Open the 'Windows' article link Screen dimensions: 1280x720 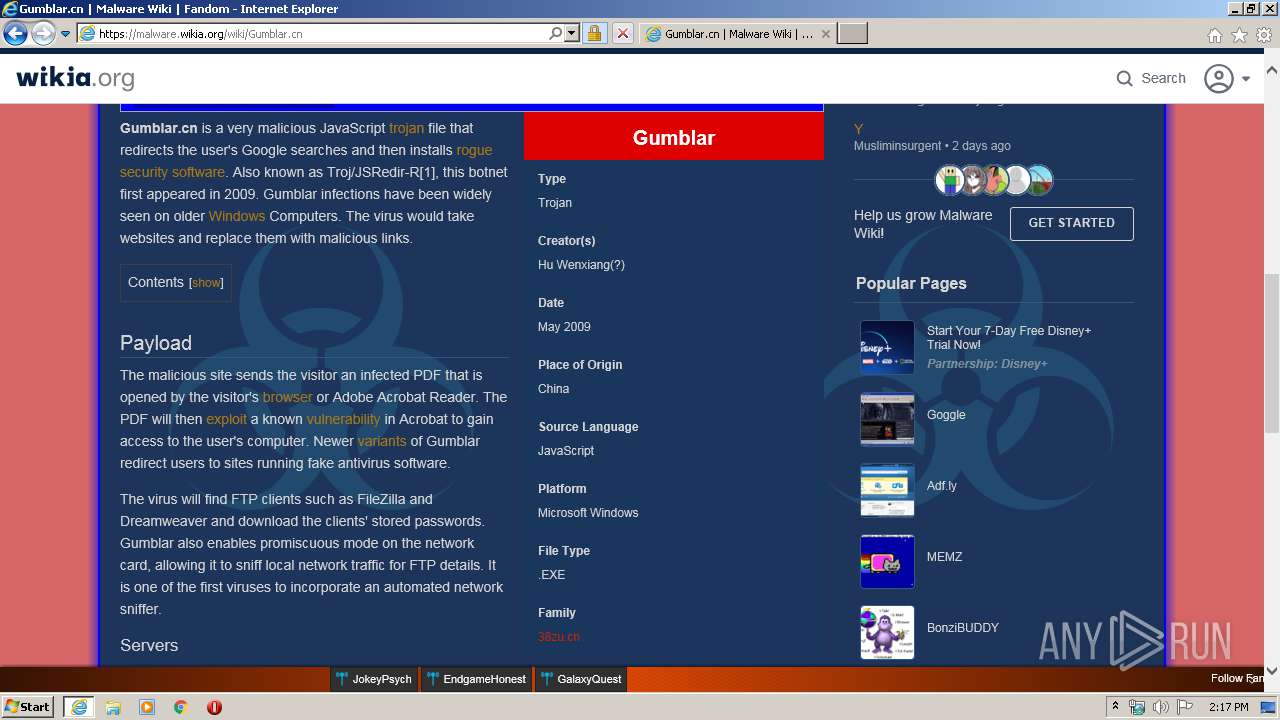pos(237,216)
